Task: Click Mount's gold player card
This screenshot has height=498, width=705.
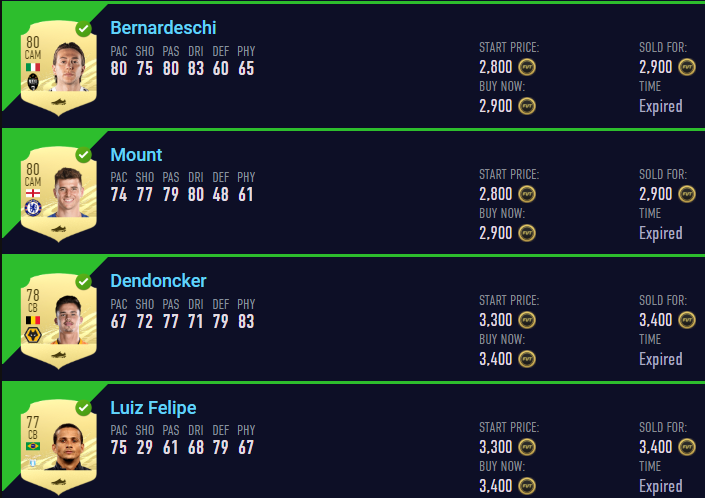Action: tap(58, 194)
